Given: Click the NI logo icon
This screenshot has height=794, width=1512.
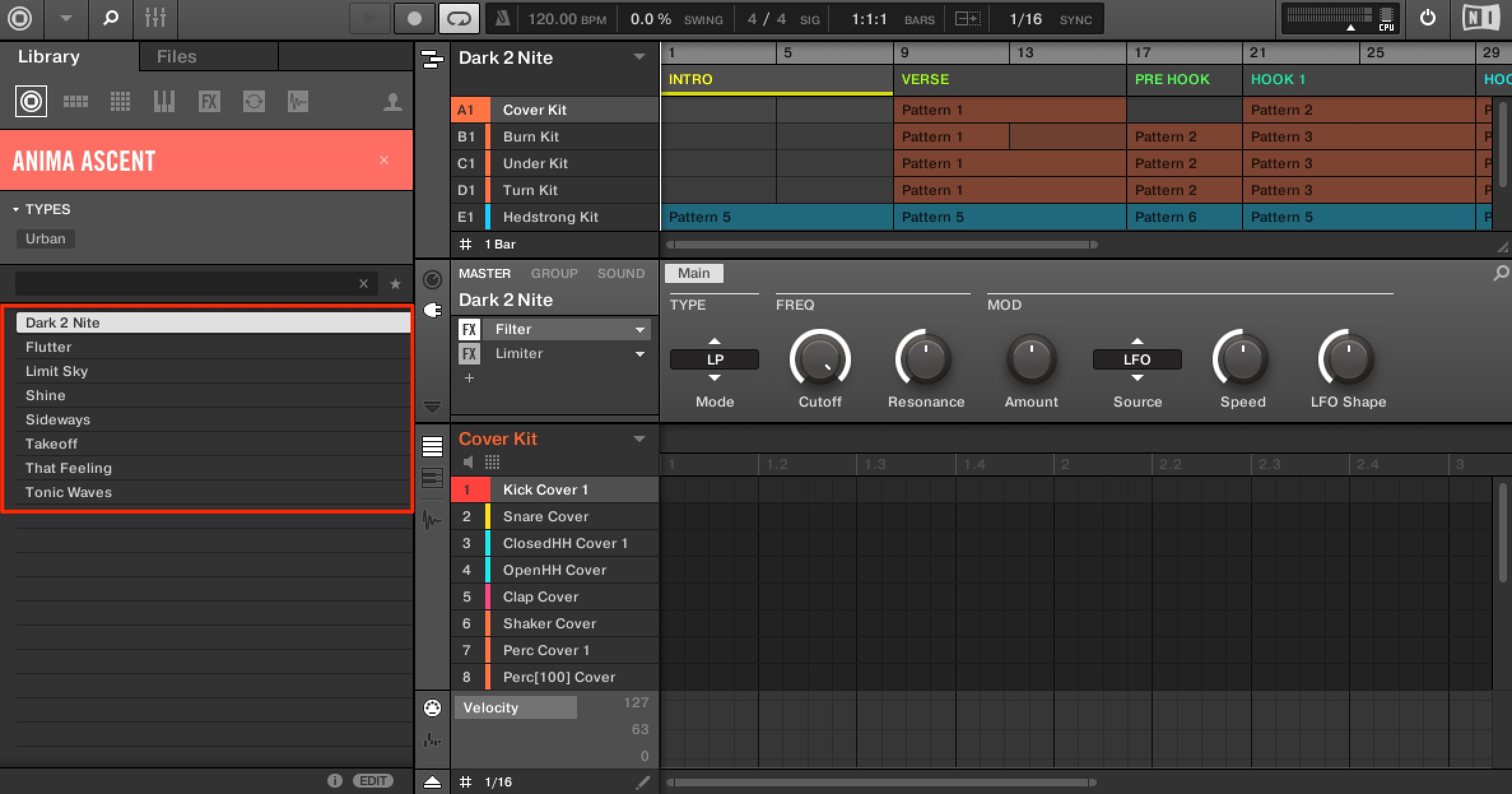Looking at the screenshot, I should click(1481, 18).
